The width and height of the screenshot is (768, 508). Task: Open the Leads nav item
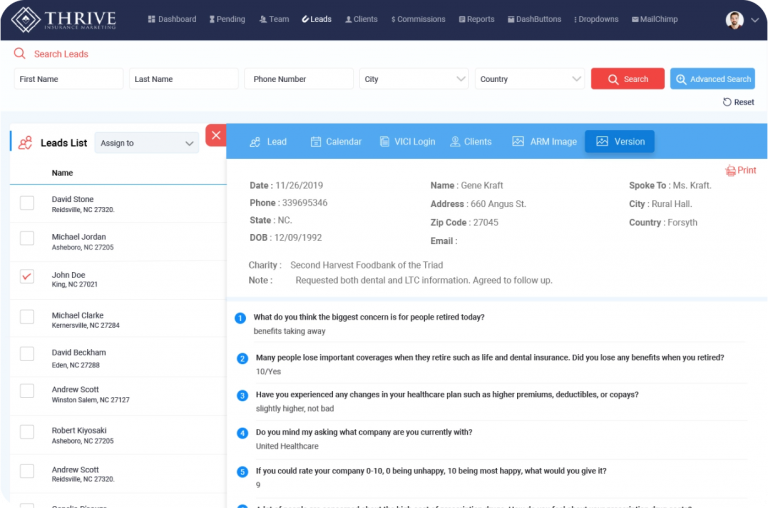[316, 19]
